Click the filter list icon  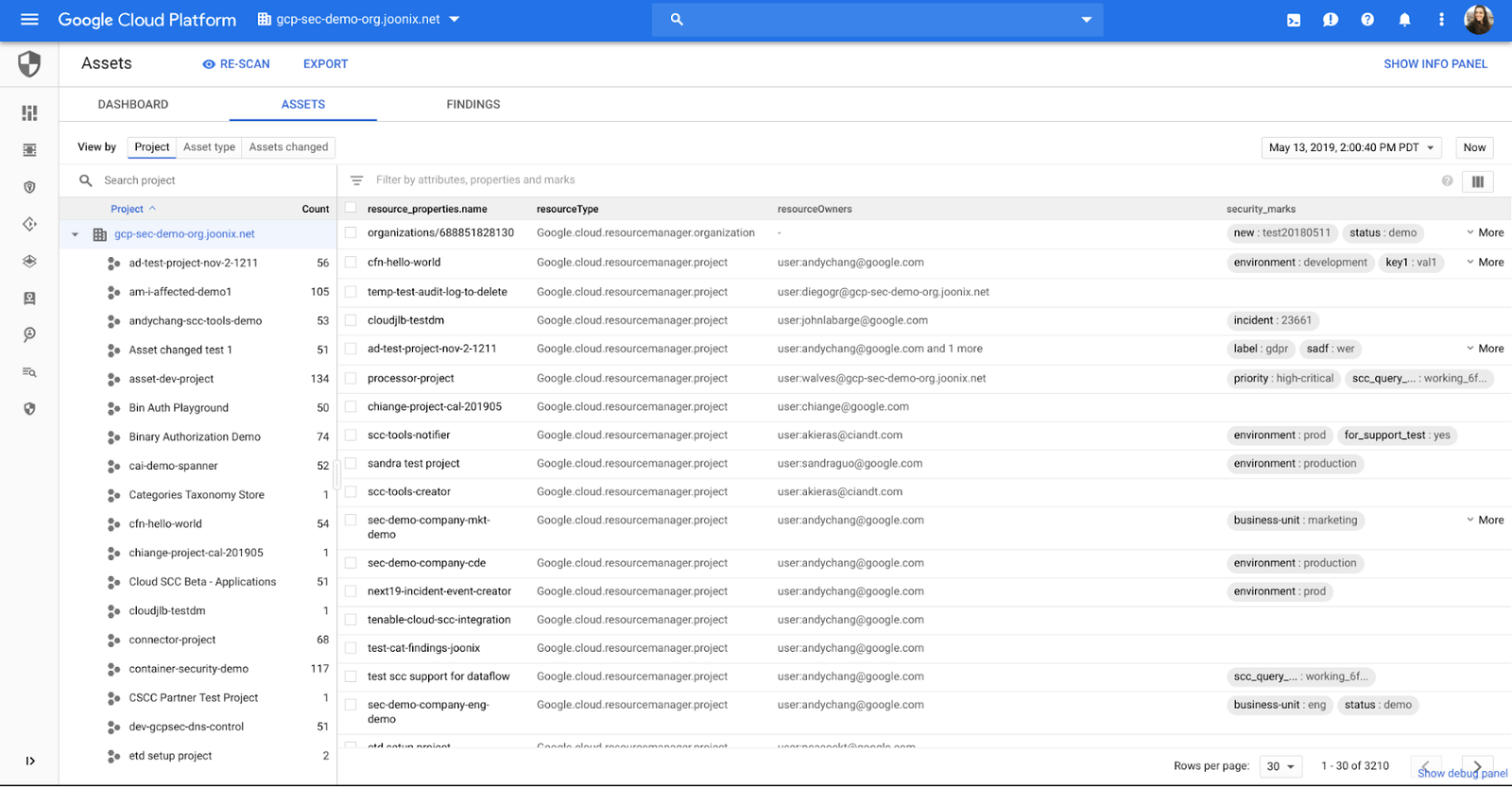click(x=356, y=180)
